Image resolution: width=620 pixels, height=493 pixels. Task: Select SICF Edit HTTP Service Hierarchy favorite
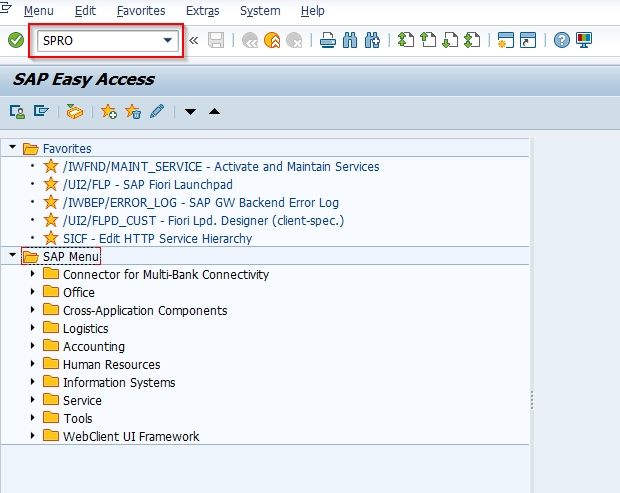click(157, 239)
